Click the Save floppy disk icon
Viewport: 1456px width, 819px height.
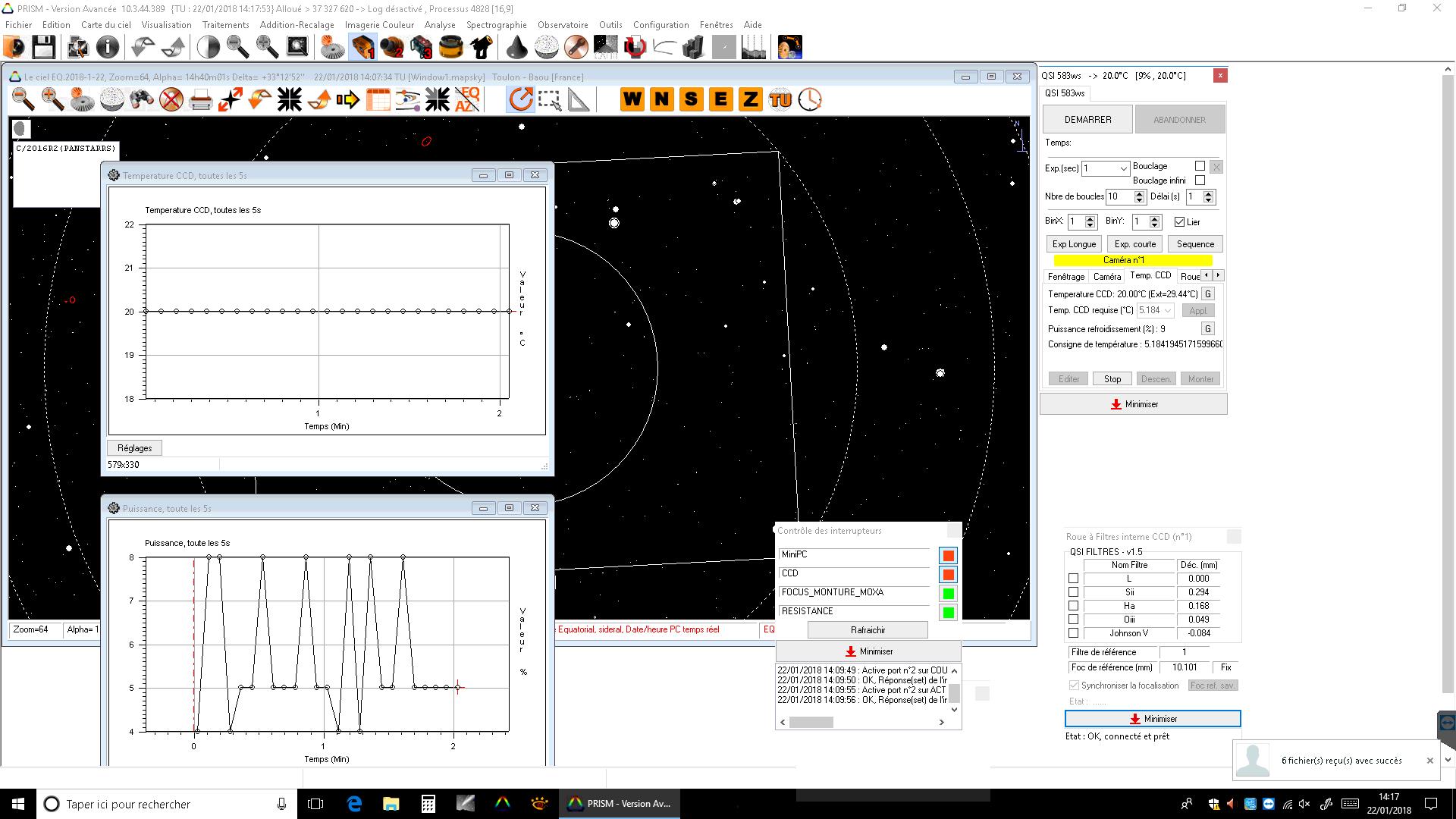click(x=43, y=48)
